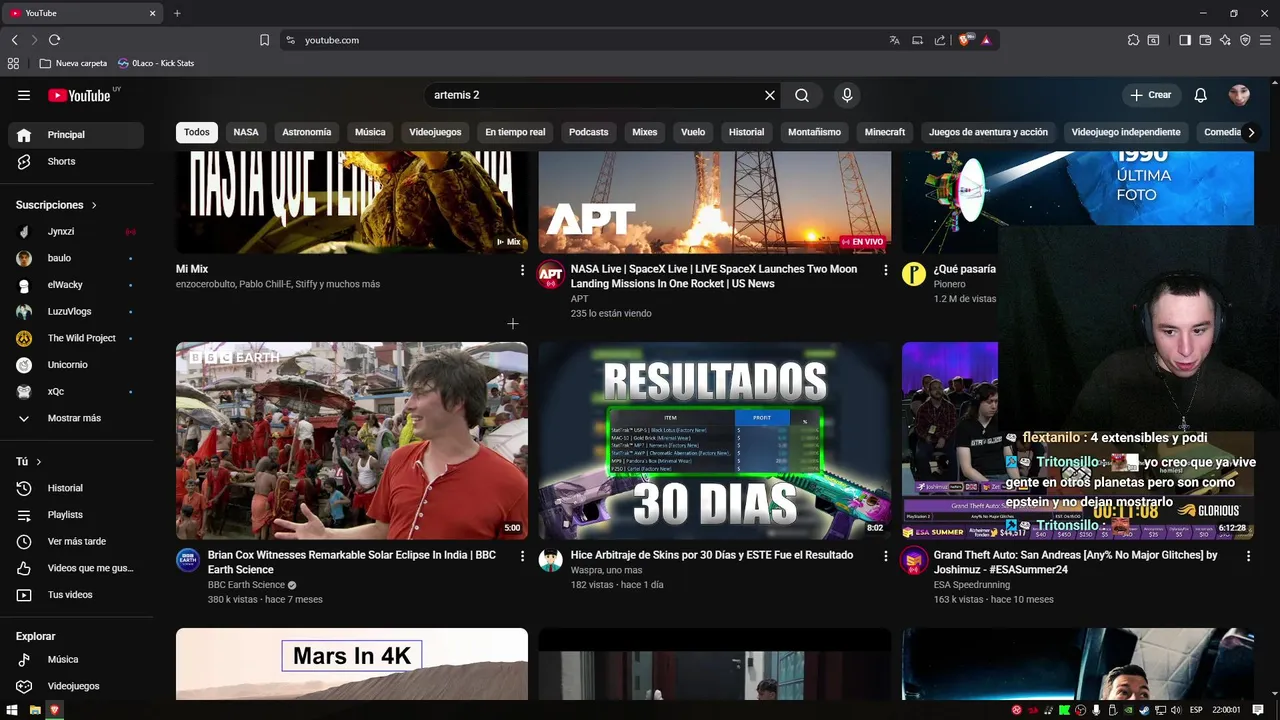
Task: Click the Crear button
Action: pyautogui.click(x=1151, y=95)
